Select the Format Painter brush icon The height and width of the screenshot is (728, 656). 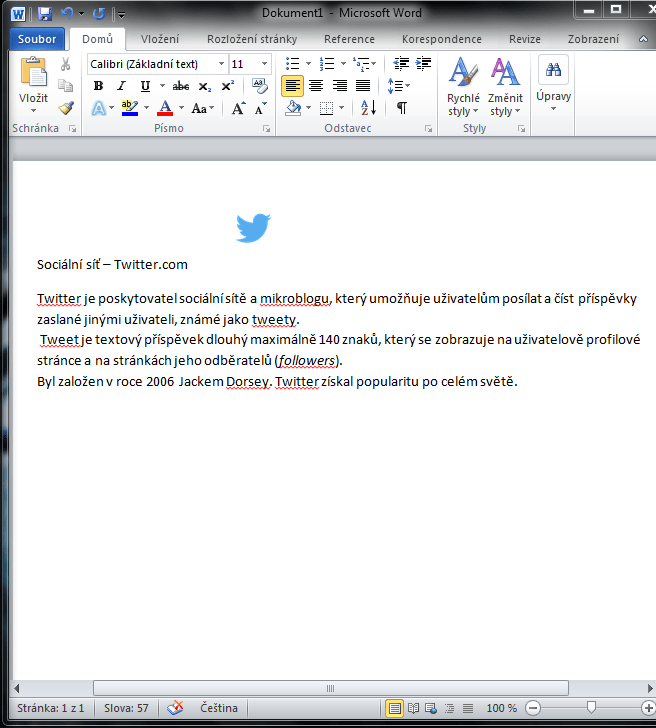click(66, 108)
